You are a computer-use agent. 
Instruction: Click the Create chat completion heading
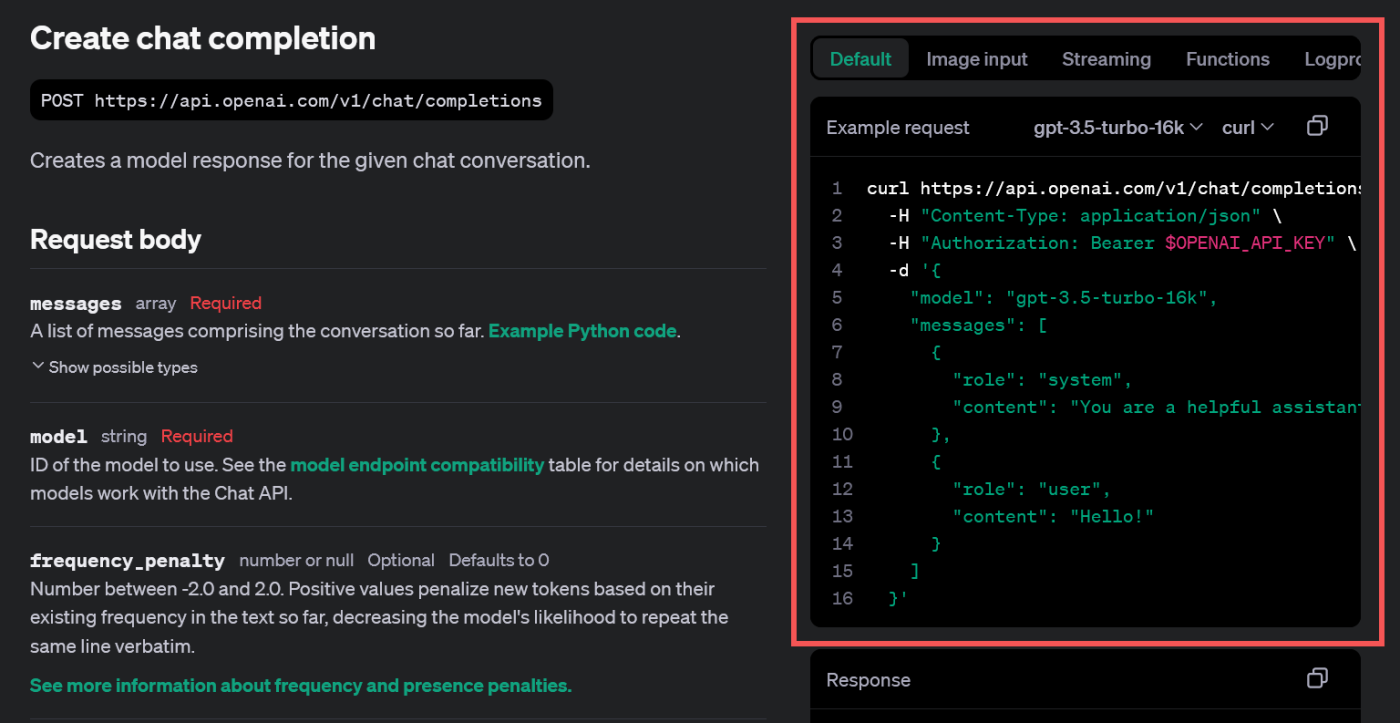203,39
